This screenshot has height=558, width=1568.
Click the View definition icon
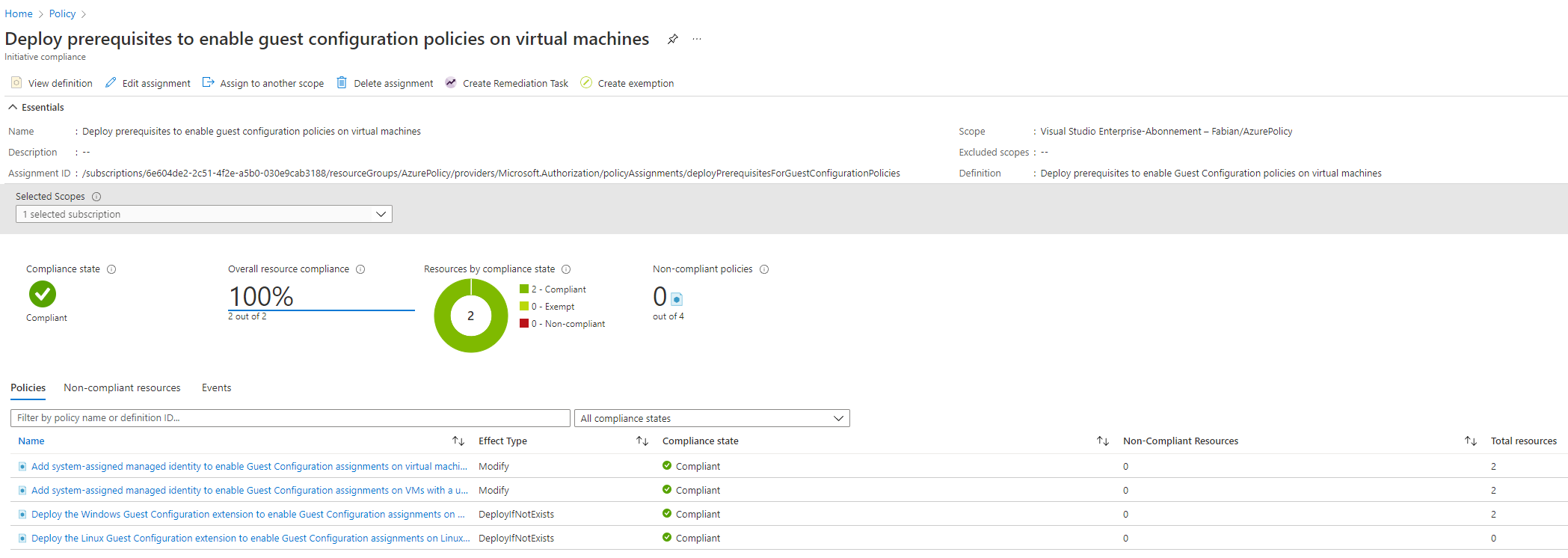point(16,82)
